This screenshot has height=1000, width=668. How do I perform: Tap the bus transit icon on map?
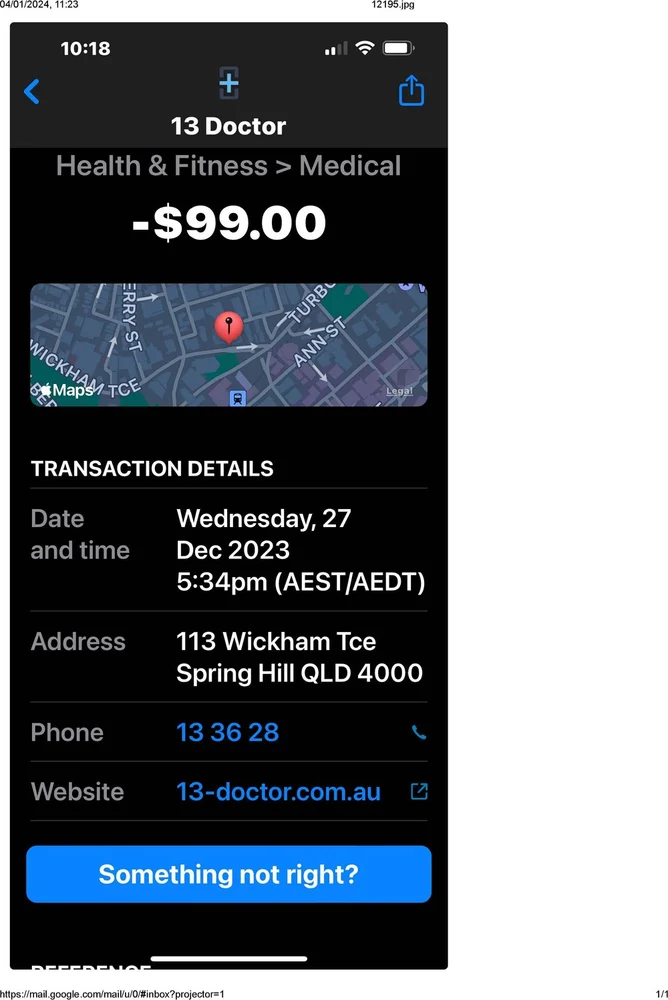point(238,398)
